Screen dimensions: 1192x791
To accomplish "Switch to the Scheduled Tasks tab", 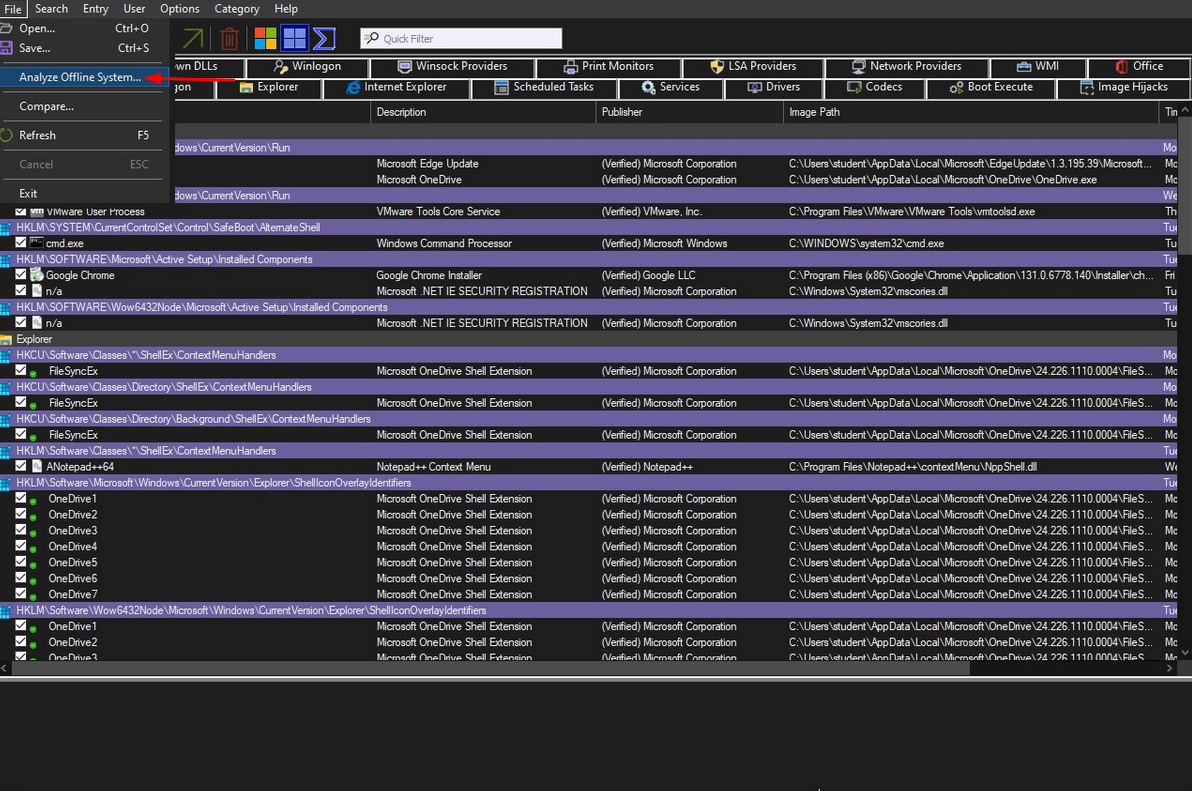I will click(552, 87).
